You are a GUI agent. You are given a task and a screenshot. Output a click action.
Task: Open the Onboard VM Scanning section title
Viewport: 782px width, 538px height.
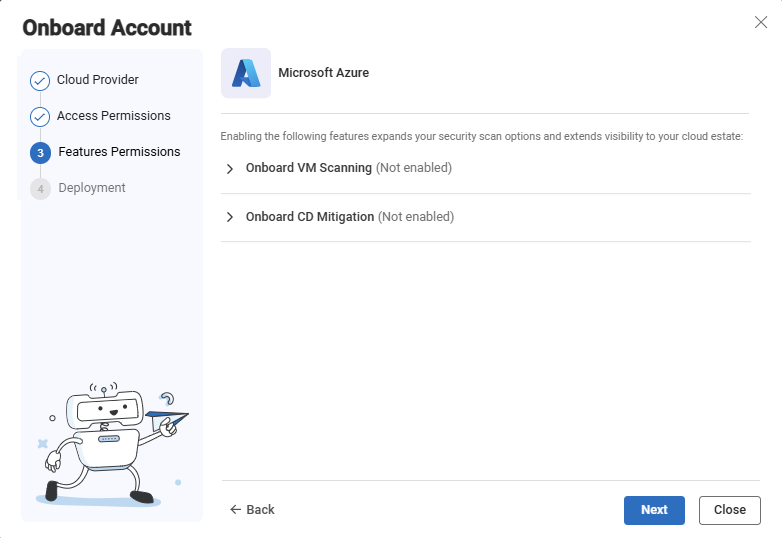[x=309, y=168]
